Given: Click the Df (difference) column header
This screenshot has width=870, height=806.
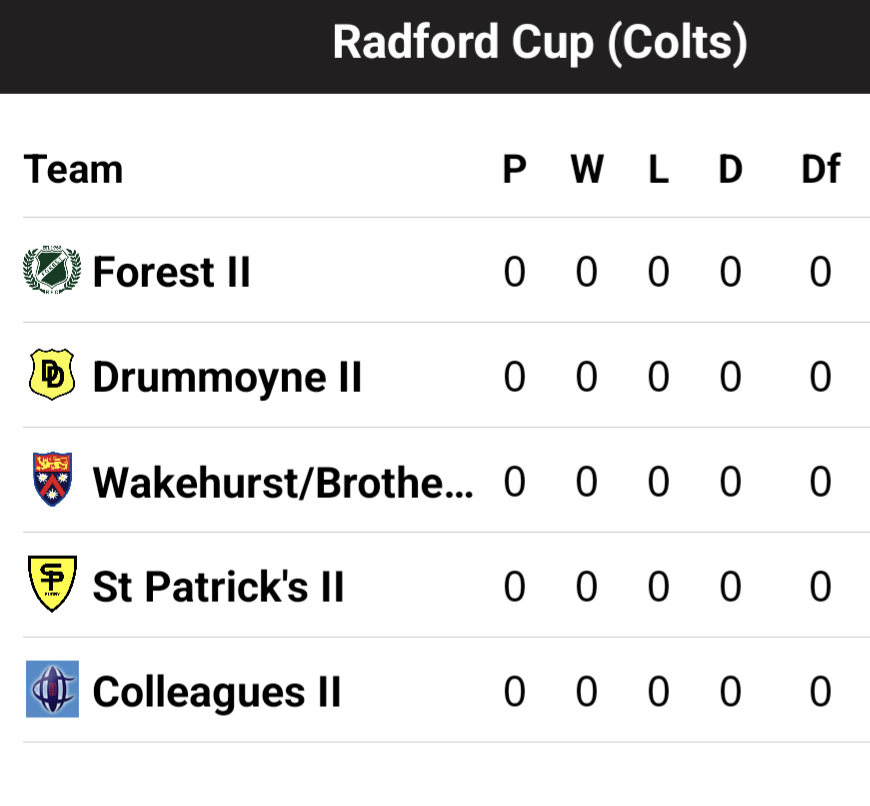Looking at the screenshot, I should click(x=820, y=169).
